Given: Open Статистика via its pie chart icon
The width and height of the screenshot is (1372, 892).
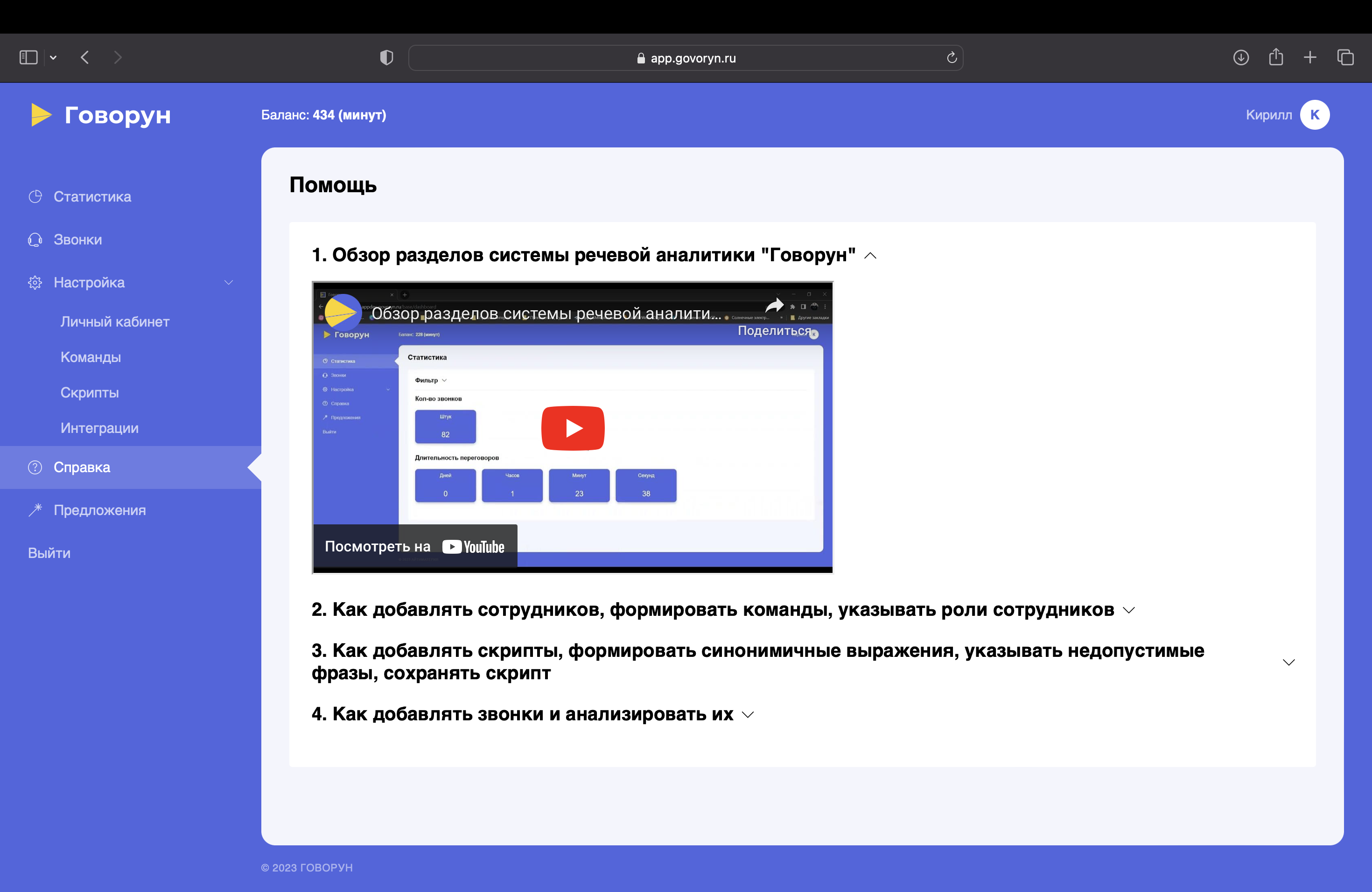Looking at the screenshot, I should [35, 196].
